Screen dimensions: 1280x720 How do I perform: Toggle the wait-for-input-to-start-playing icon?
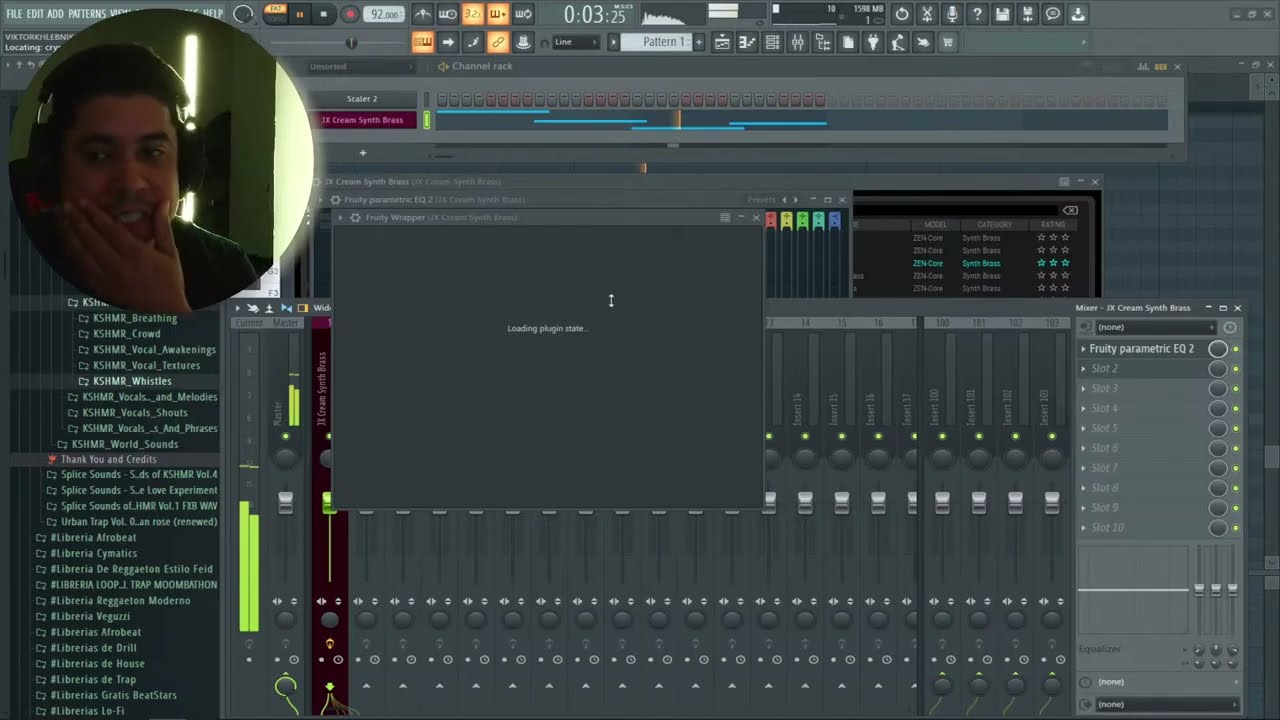[448, 14]
